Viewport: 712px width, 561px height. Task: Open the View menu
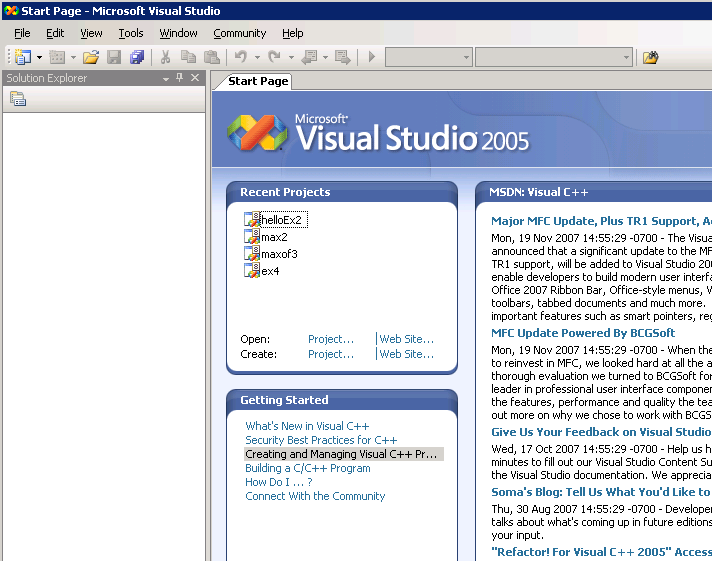point(91,33)
